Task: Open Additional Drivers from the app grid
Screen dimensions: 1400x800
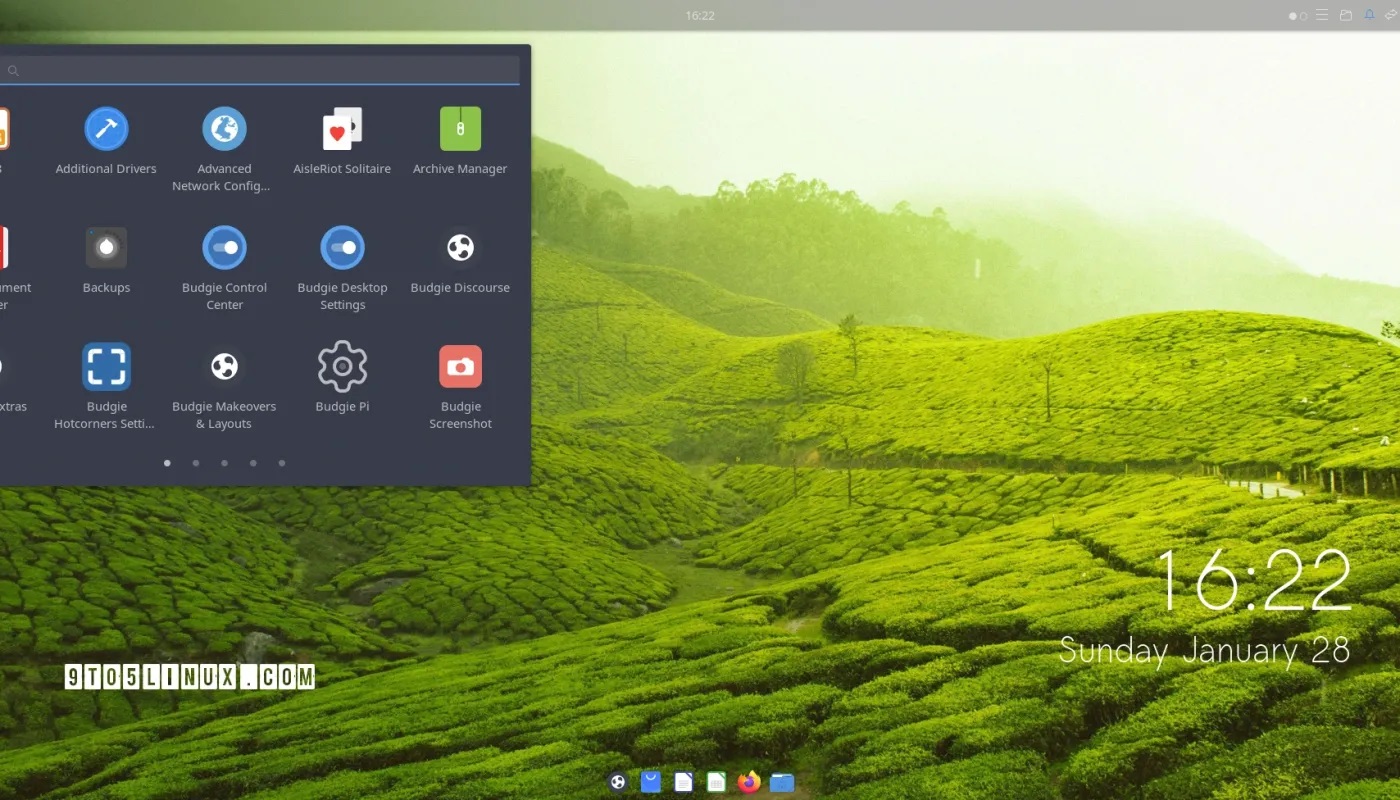Action: (106, 130)
